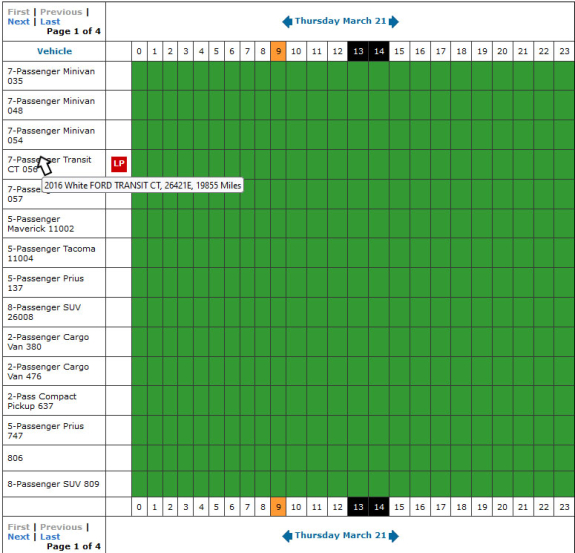Open the Last page link at top
This screenshot has height=553, width=575.
(50, 22)
